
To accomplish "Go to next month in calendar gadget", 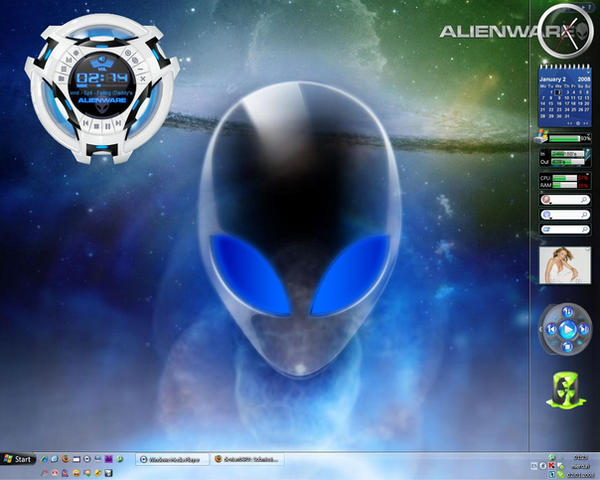I will pos(586,123).
